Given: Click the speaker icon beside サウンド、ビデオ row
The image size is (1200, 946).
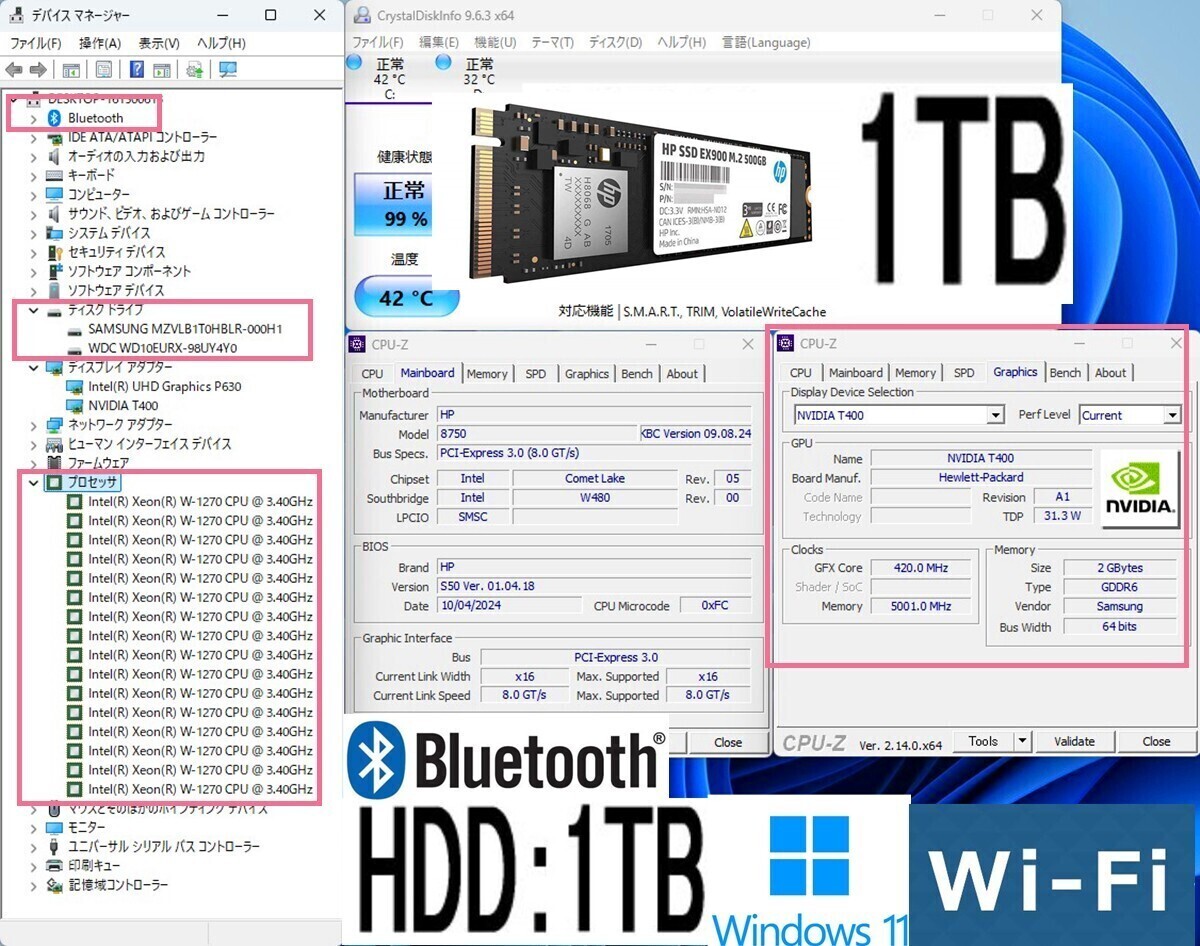Looking at the screenshot, I should click(55, 213).
